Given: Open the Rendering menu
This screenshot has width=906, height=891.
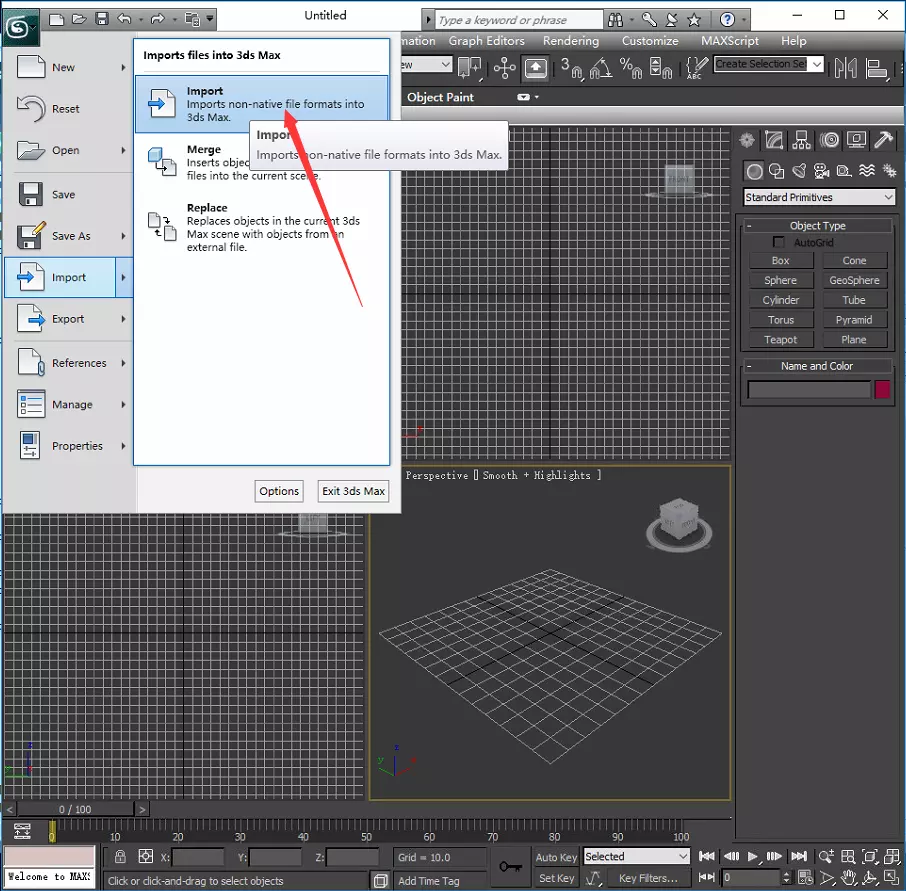Looking at the screenshot, I should coord(571,40).
